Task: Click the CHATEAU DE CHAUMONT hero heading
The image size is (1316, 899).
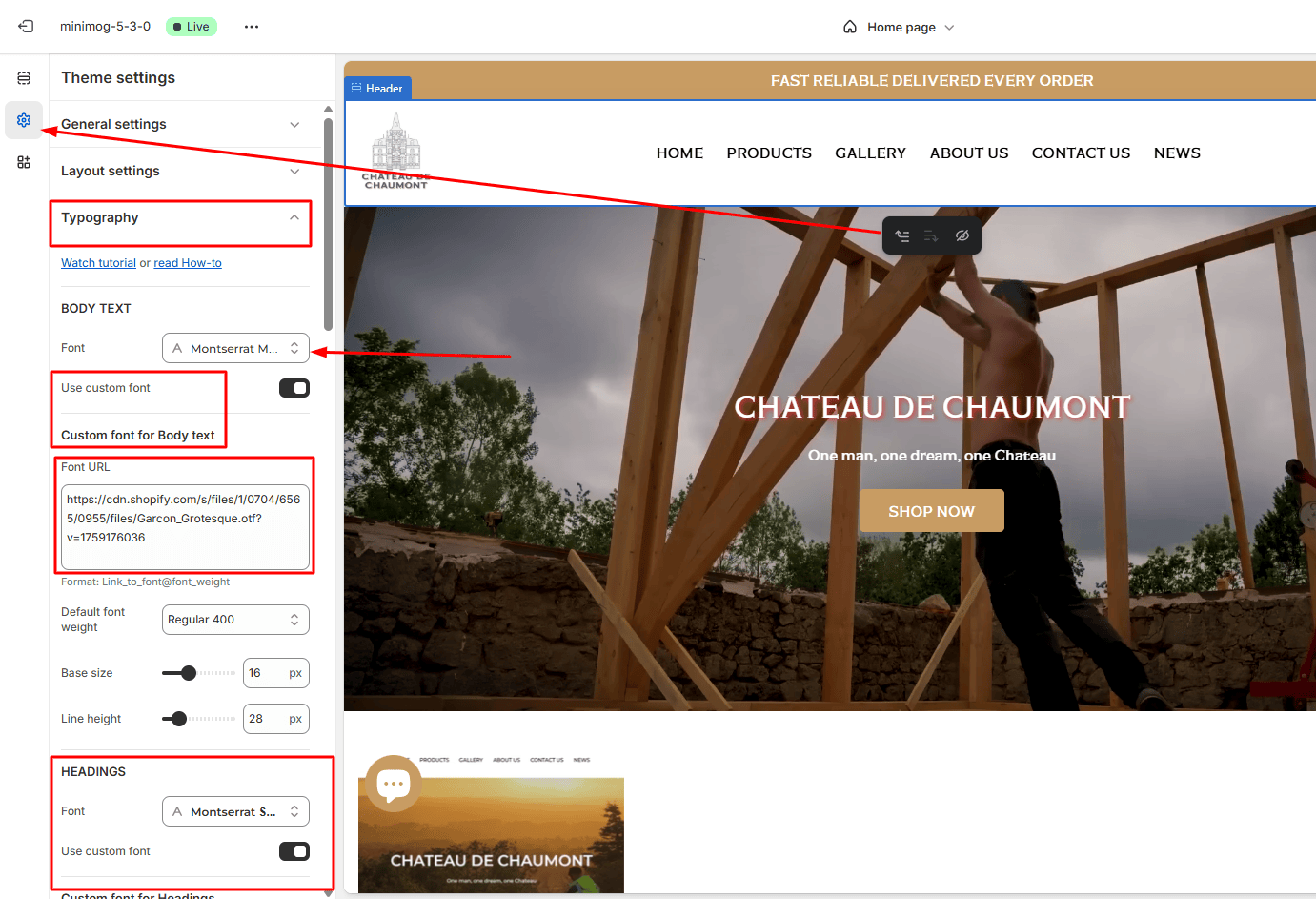Action: point(932,407)
